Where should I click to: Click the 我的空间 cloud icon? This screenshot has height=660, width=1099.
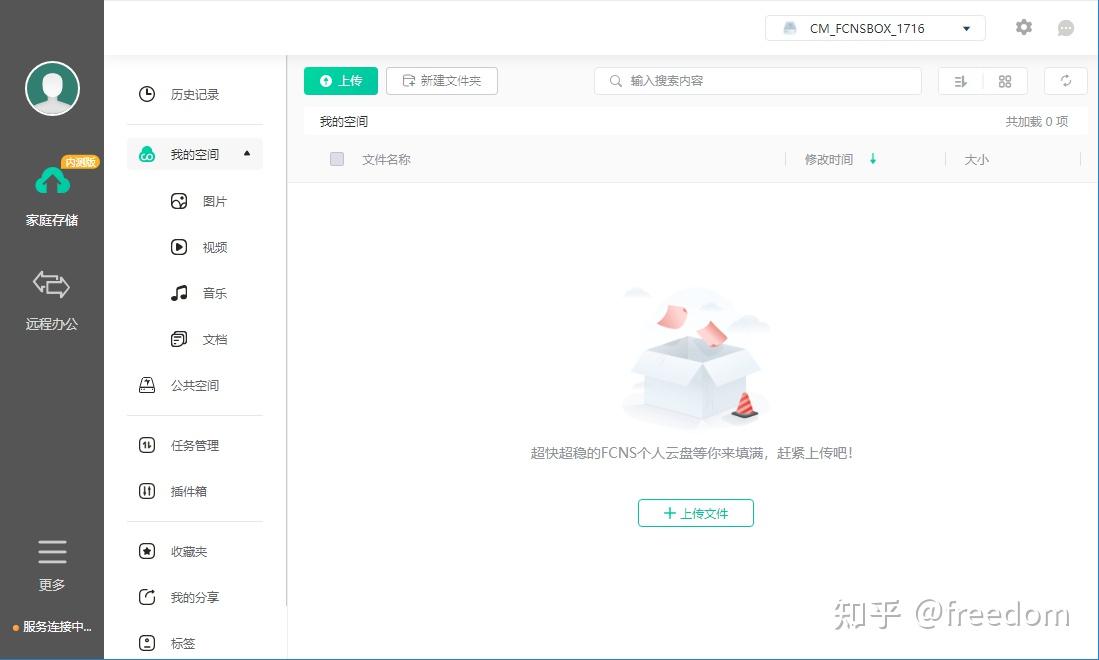pos(146,154)
